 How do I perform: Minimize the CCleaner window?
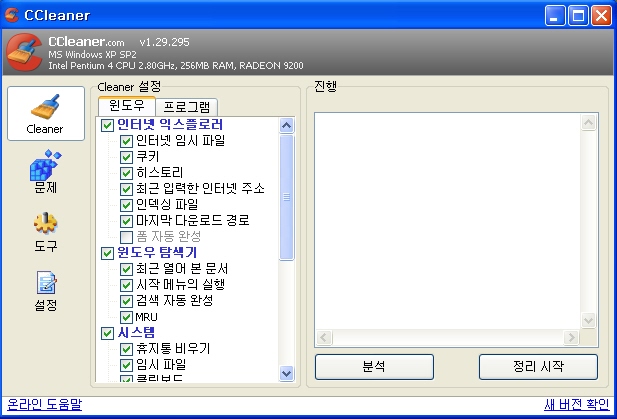[554, 16]
